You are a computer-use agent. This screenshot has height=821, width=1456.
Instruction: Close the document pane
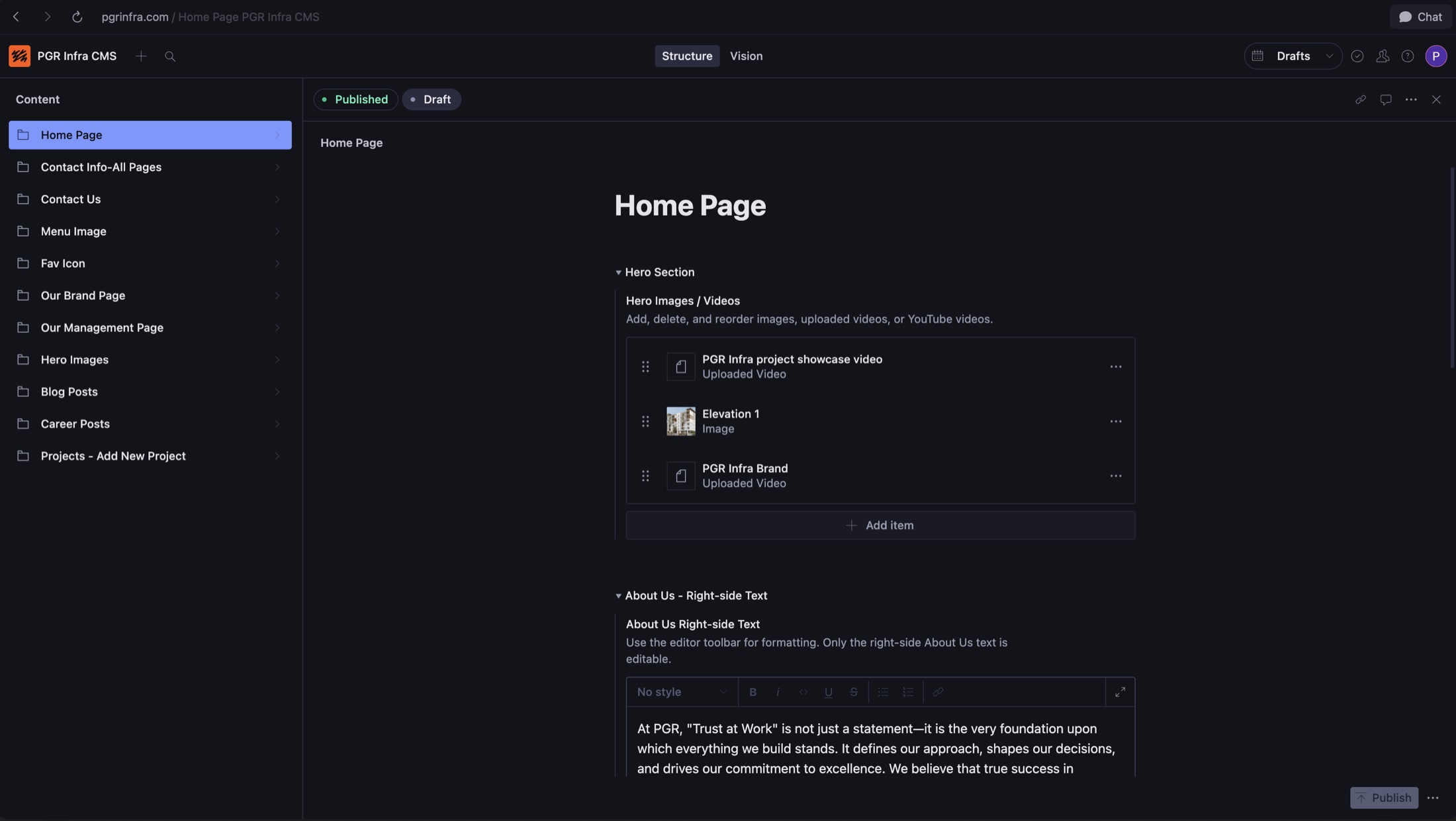[x=1436, y=99]
